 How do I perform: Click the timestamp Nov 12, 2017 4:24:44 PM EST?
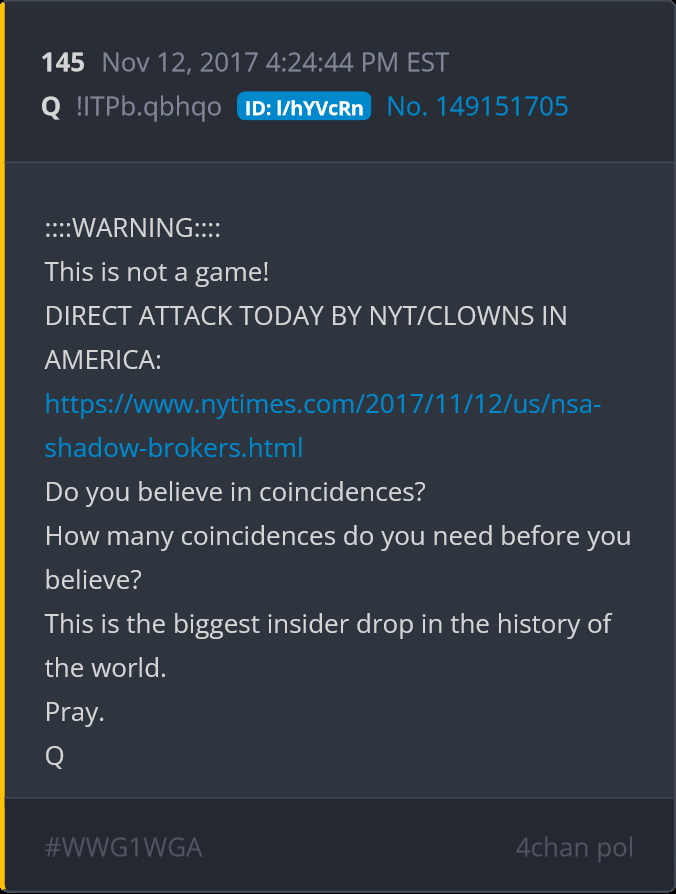[x=275, y=62]
